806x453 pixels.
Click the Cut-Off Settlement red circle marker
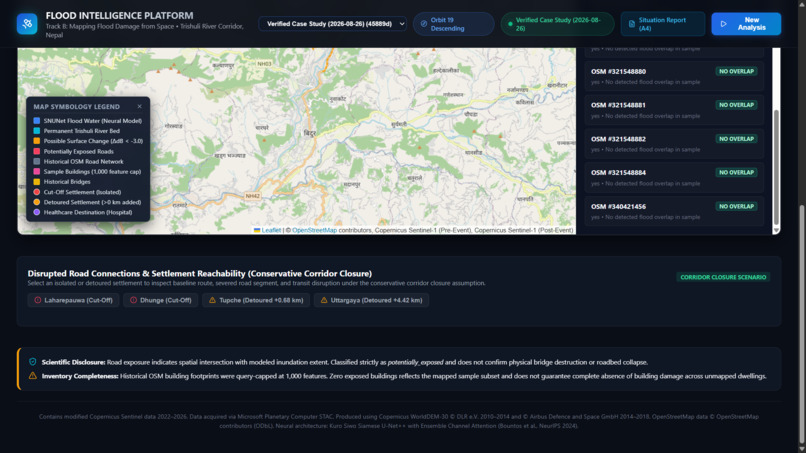pyautogui.click(x=36, y=192)
